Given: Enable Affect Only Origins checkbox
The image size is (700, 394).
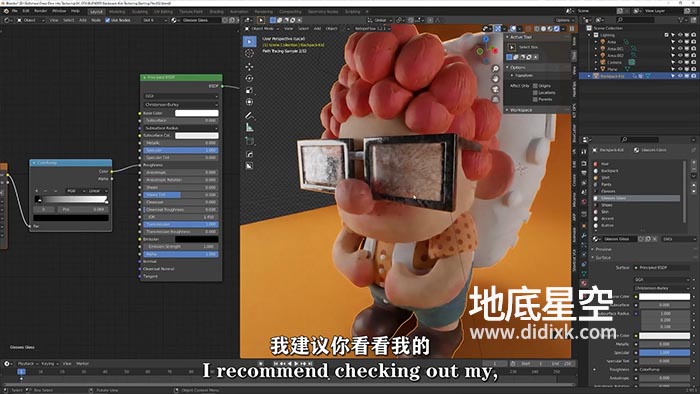Looking at the screenshot, I should pyautogui.click(x=535, y=86).
